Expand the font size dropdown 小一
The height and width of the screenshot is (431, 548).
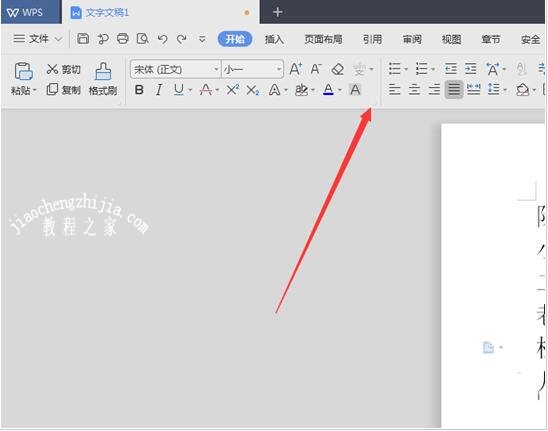252,69
